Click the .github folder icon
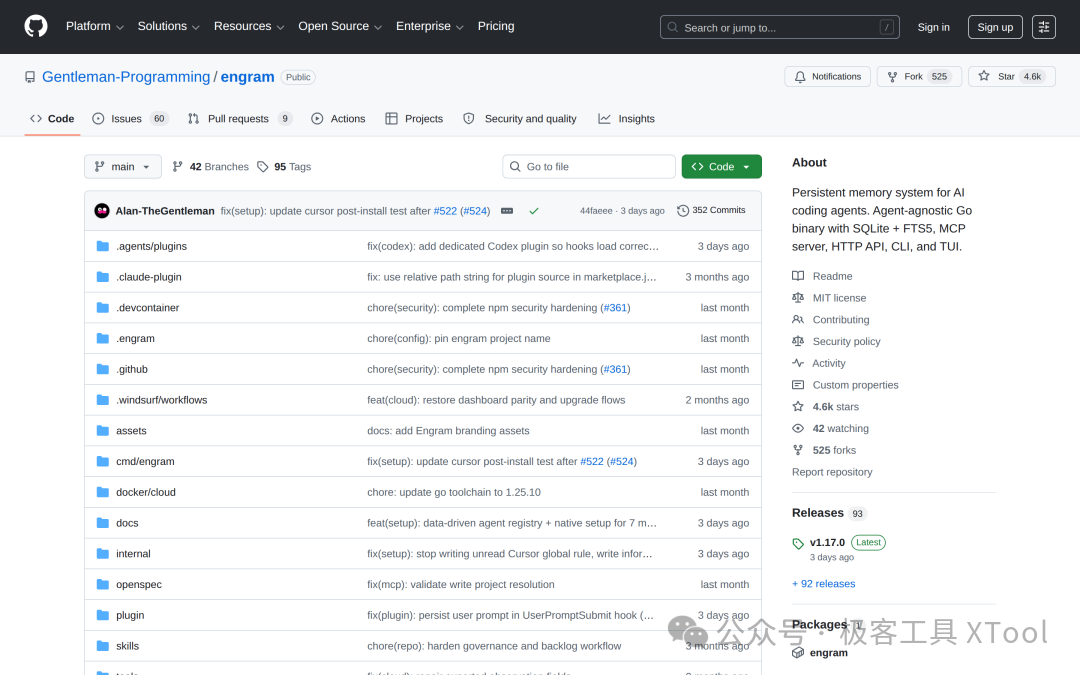Viewport: 1080px width, 675px height. pyautogui.click(x=103, y=369)
